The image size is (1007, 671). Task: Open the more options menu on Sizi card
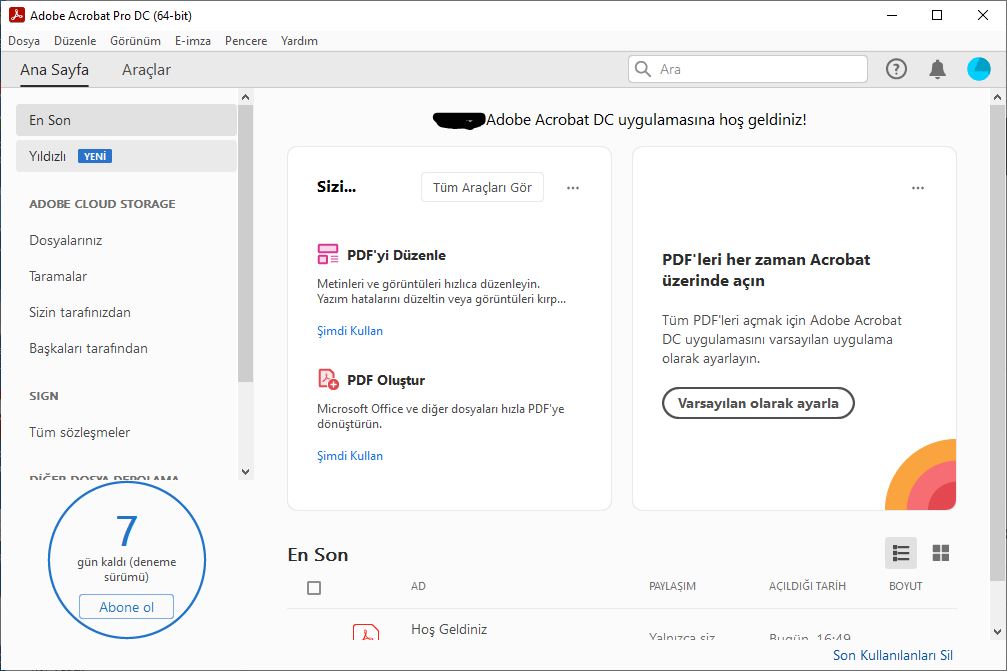point(573,187)
